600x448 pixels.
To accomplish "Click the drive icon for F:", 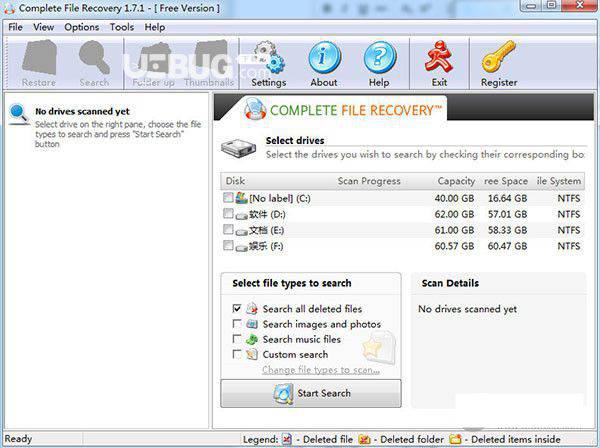I will (x=241, y=248).
